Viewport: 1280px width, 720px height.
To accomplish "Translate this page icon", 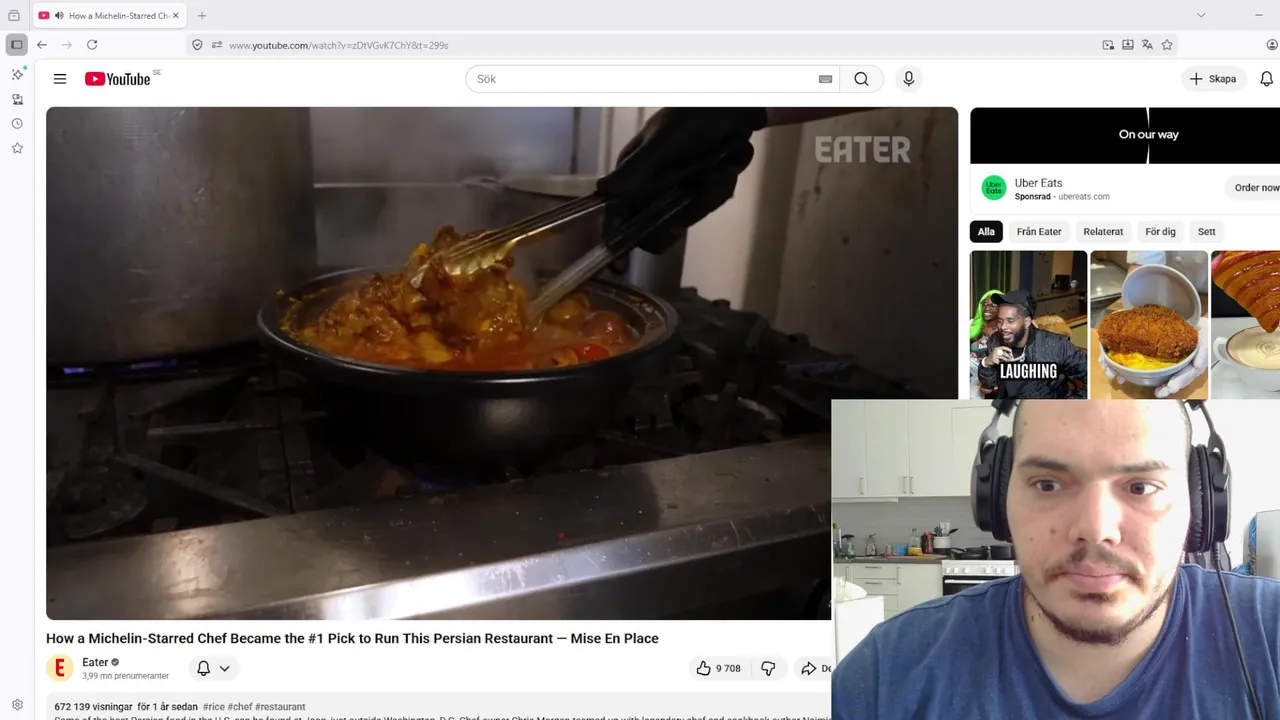I will coord(1147,45).
